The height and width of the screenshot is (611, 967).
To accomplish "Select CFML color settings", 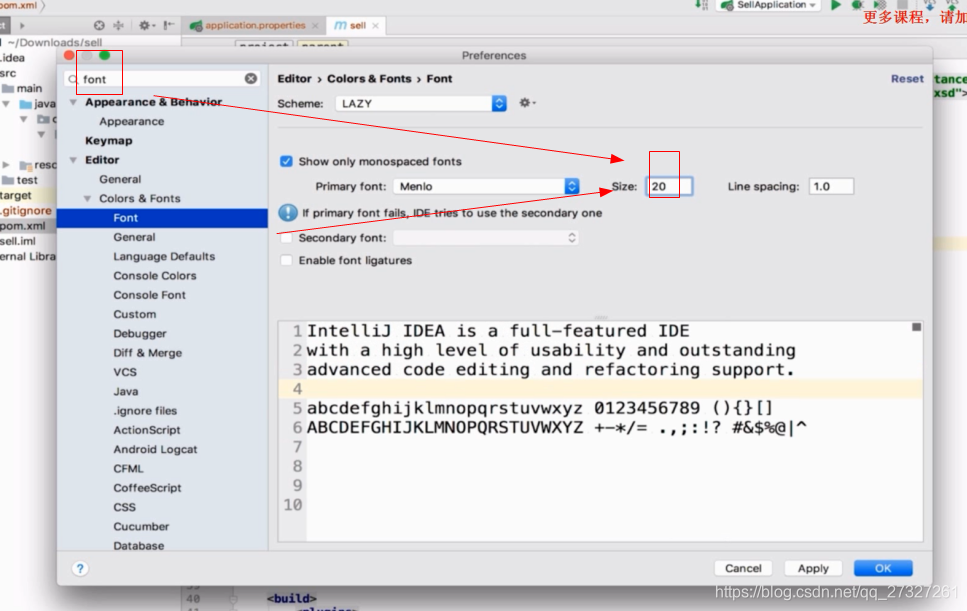I will 128,469.
